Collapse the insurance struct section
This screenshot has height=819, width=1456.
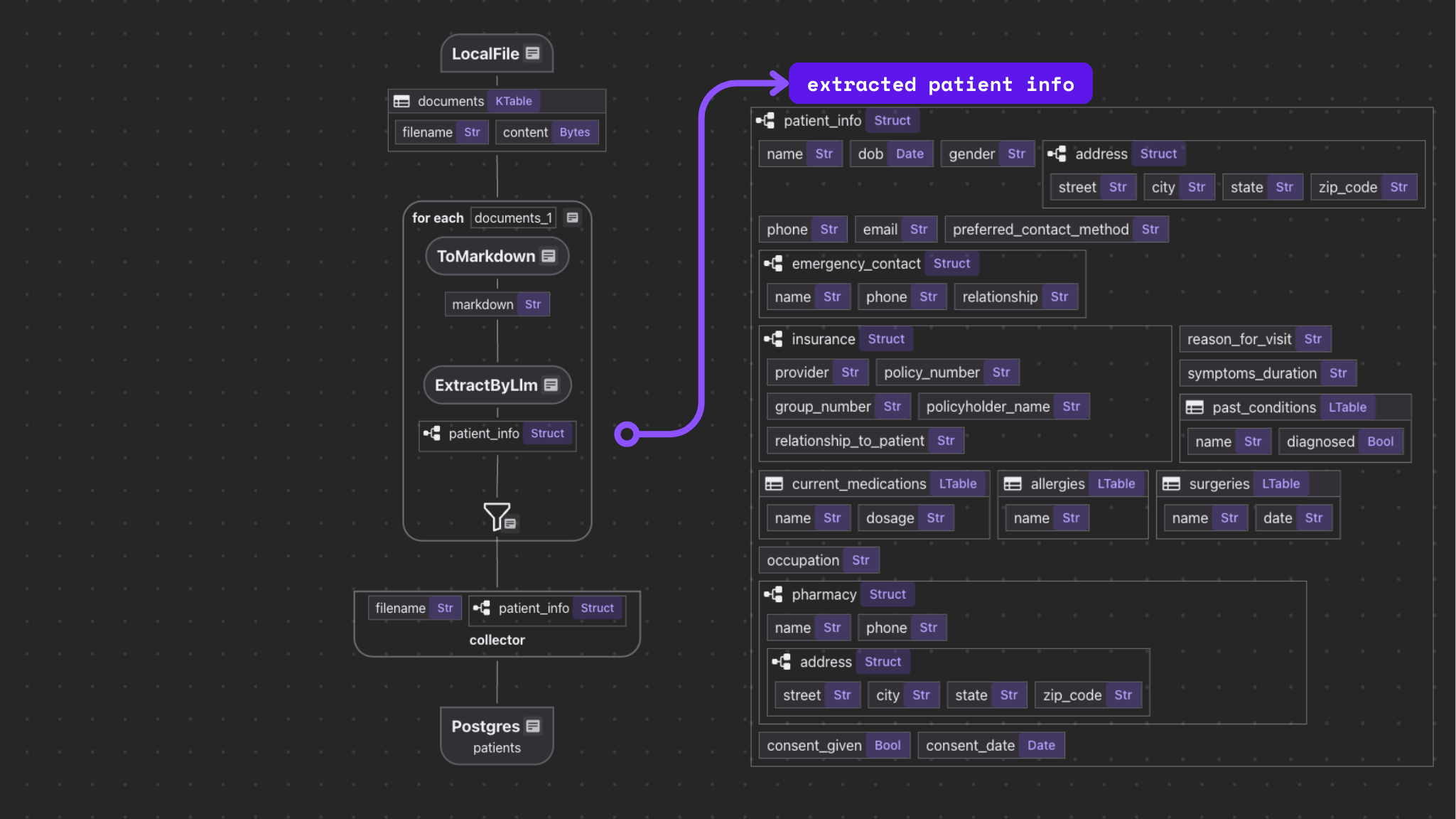point(774,339)
